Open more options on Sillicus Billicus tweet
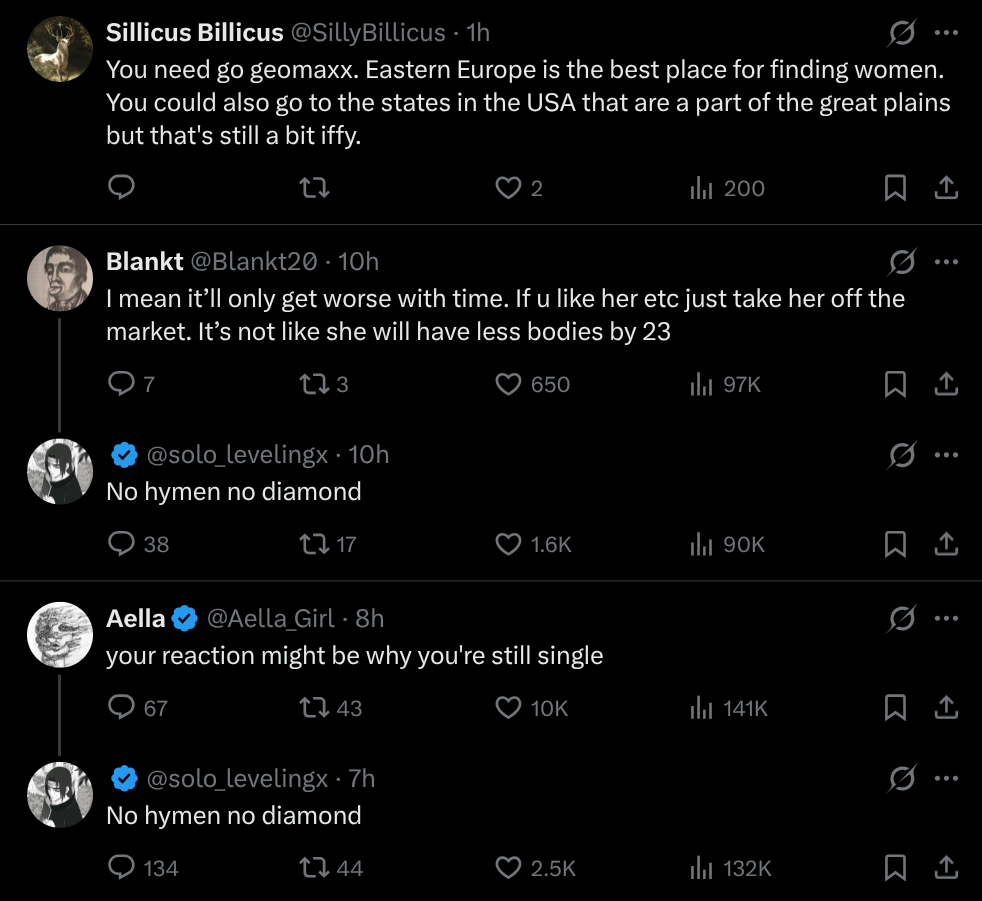This screenshot has width=982, height=901. (x=945, y=33)
